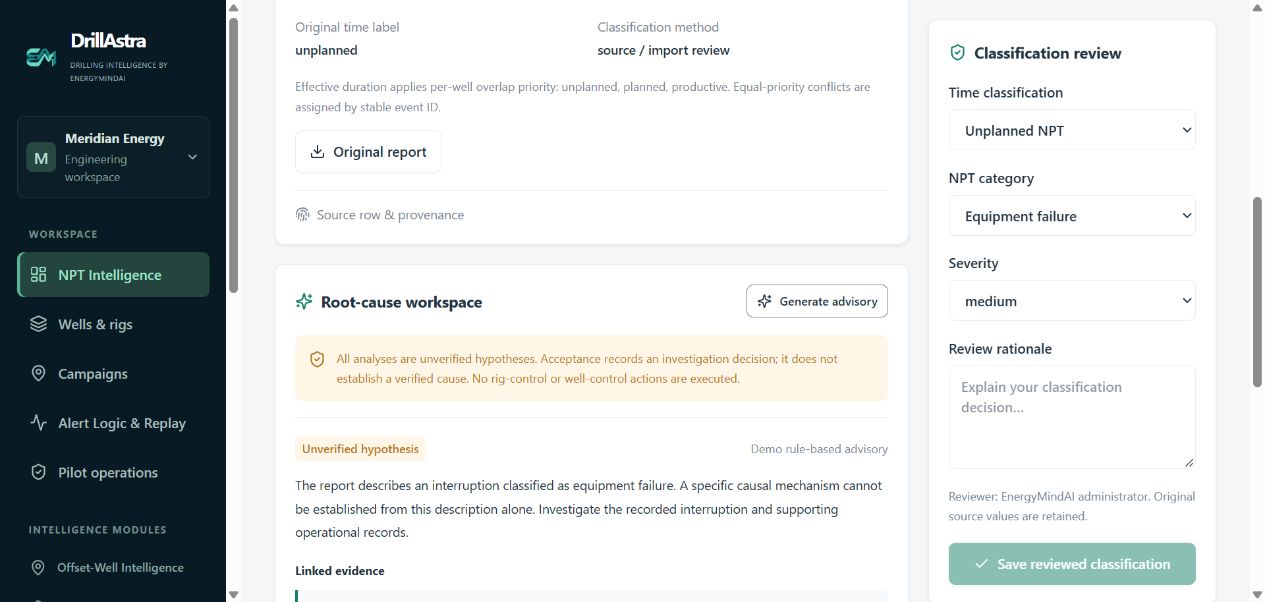Click the download icon on Original report

pyautogui.click(x=318, y=152)
